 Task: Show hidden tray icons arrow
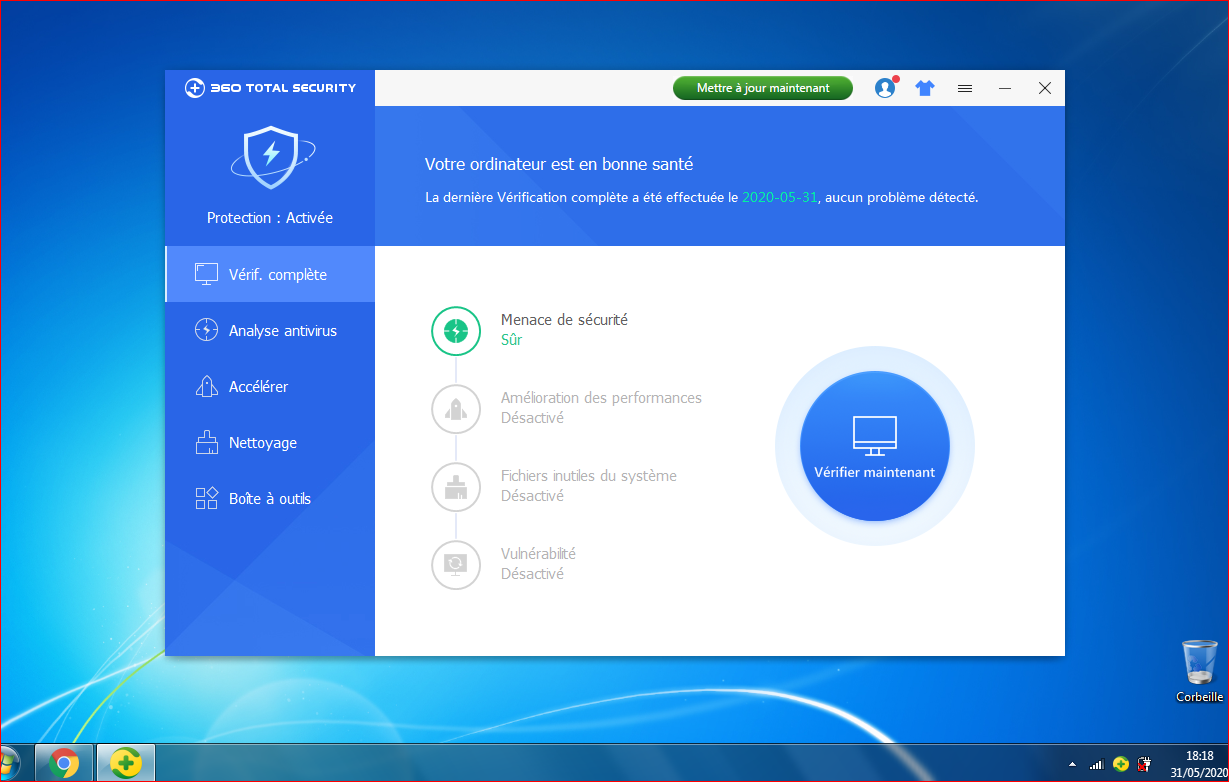coord(1073,764)
